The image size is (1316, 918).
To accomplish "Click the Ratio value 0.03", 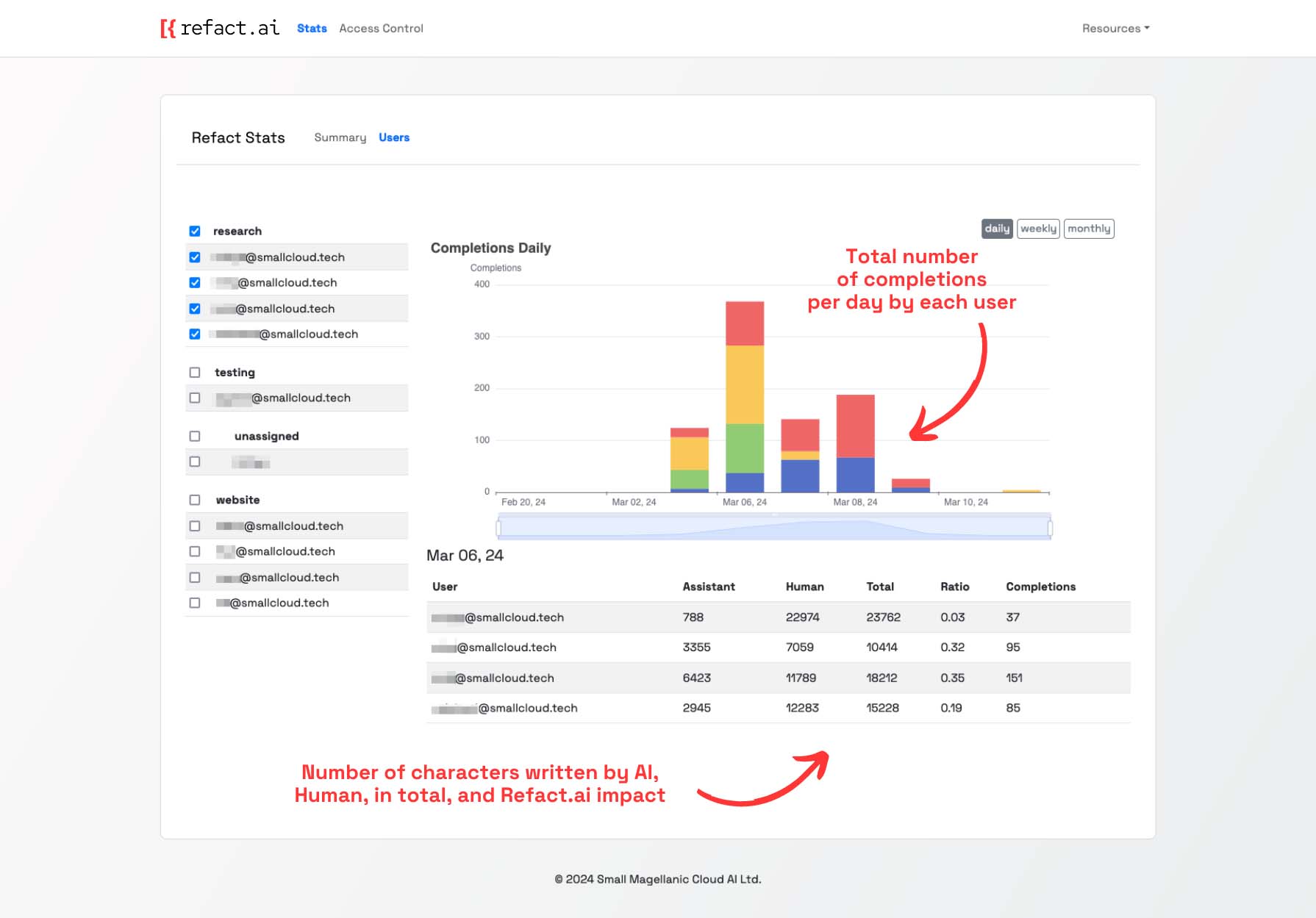I will tap(952, 617).
